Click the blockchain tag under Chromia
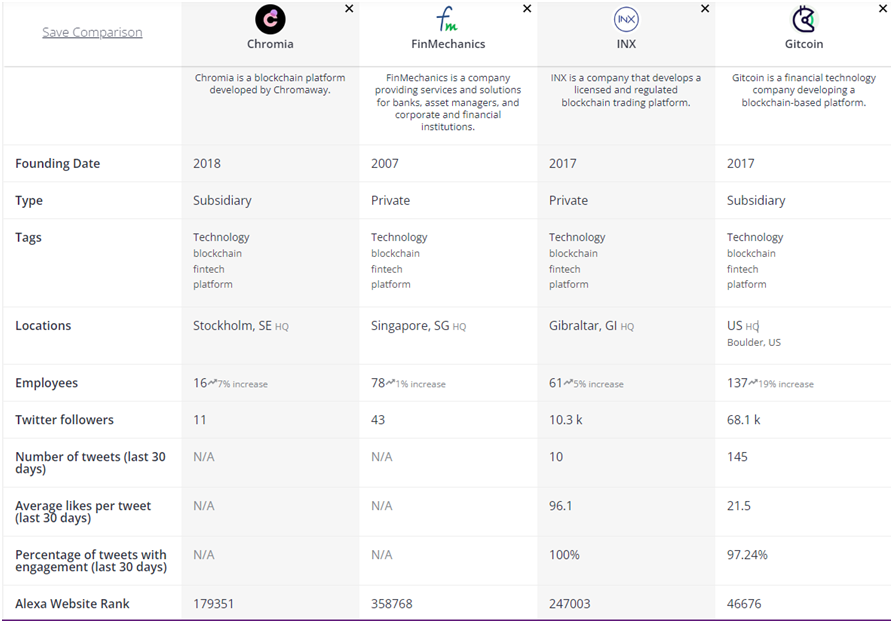 (217, 253)
